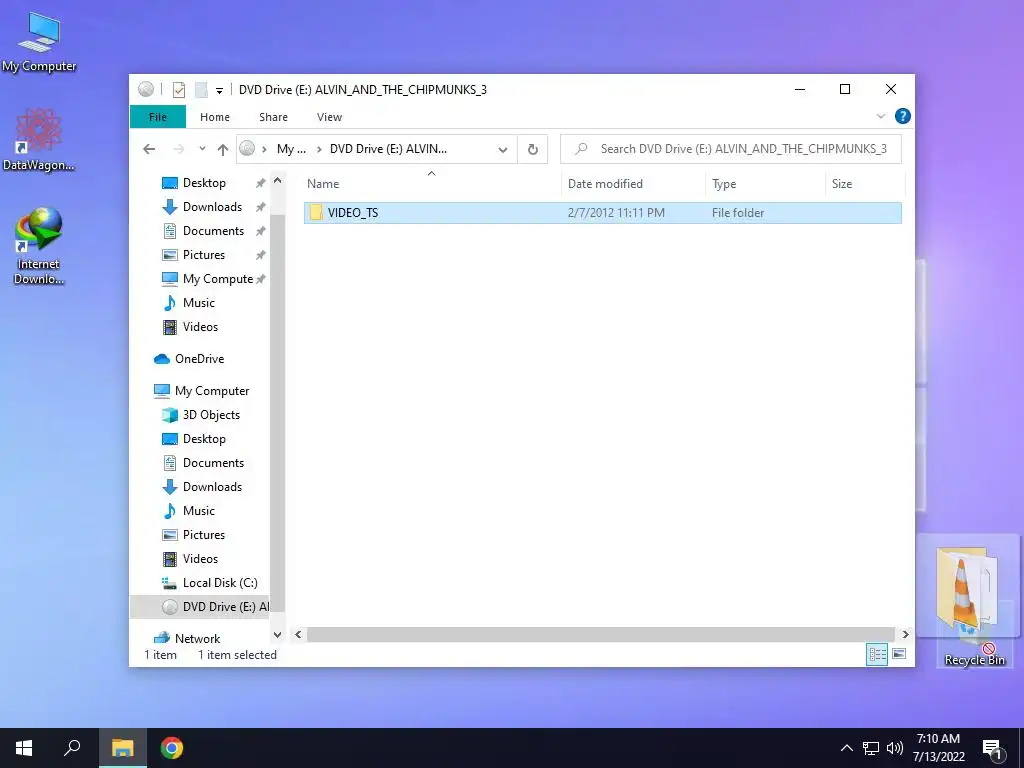This screenshot has height=768, width=1024.
Task: Click File Explorer taskbar icon
Action: (x=123, y=748)
